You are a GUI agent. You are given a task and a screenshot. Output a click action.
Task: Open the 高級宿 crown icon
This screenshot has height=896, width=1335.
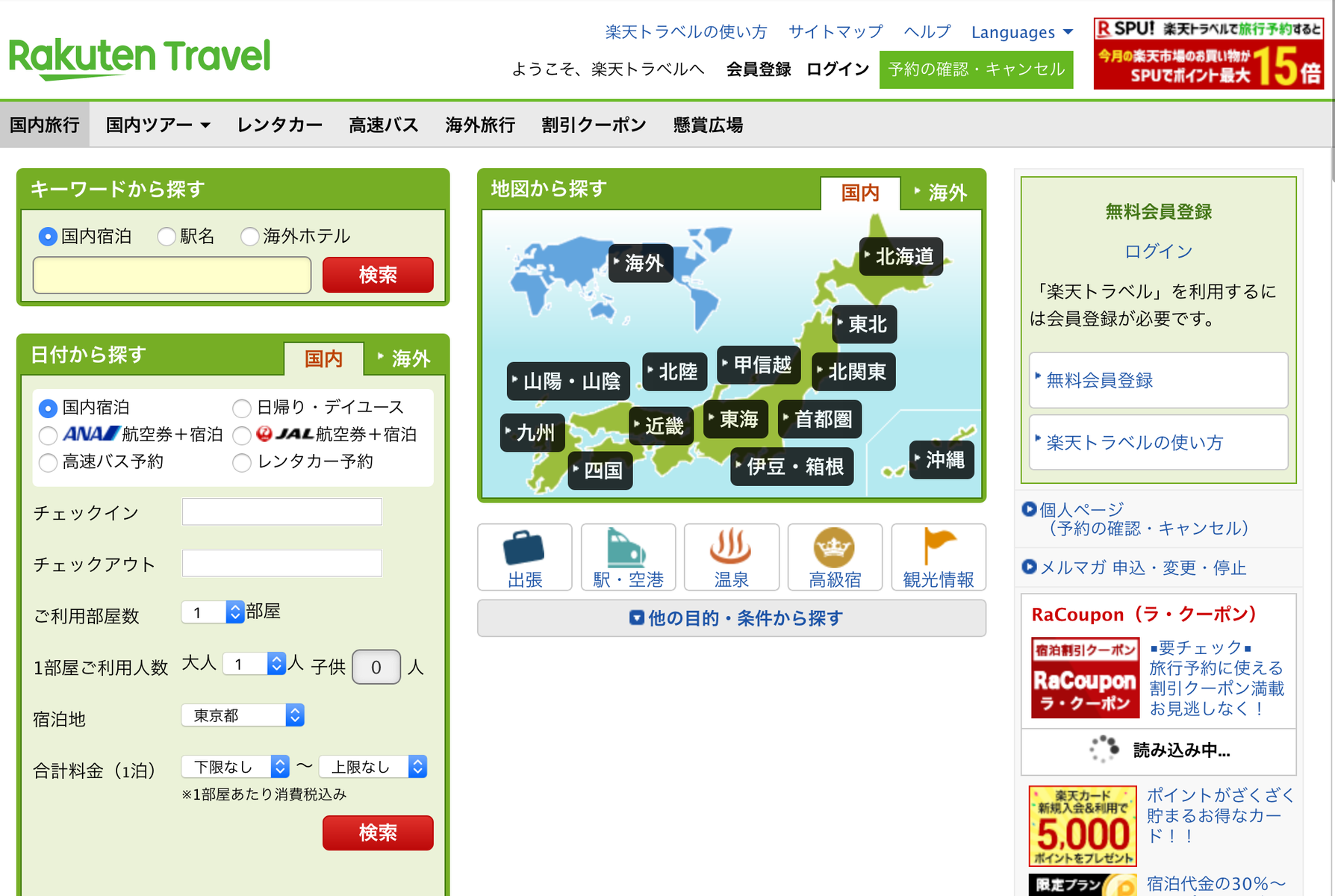click(835, 557)
